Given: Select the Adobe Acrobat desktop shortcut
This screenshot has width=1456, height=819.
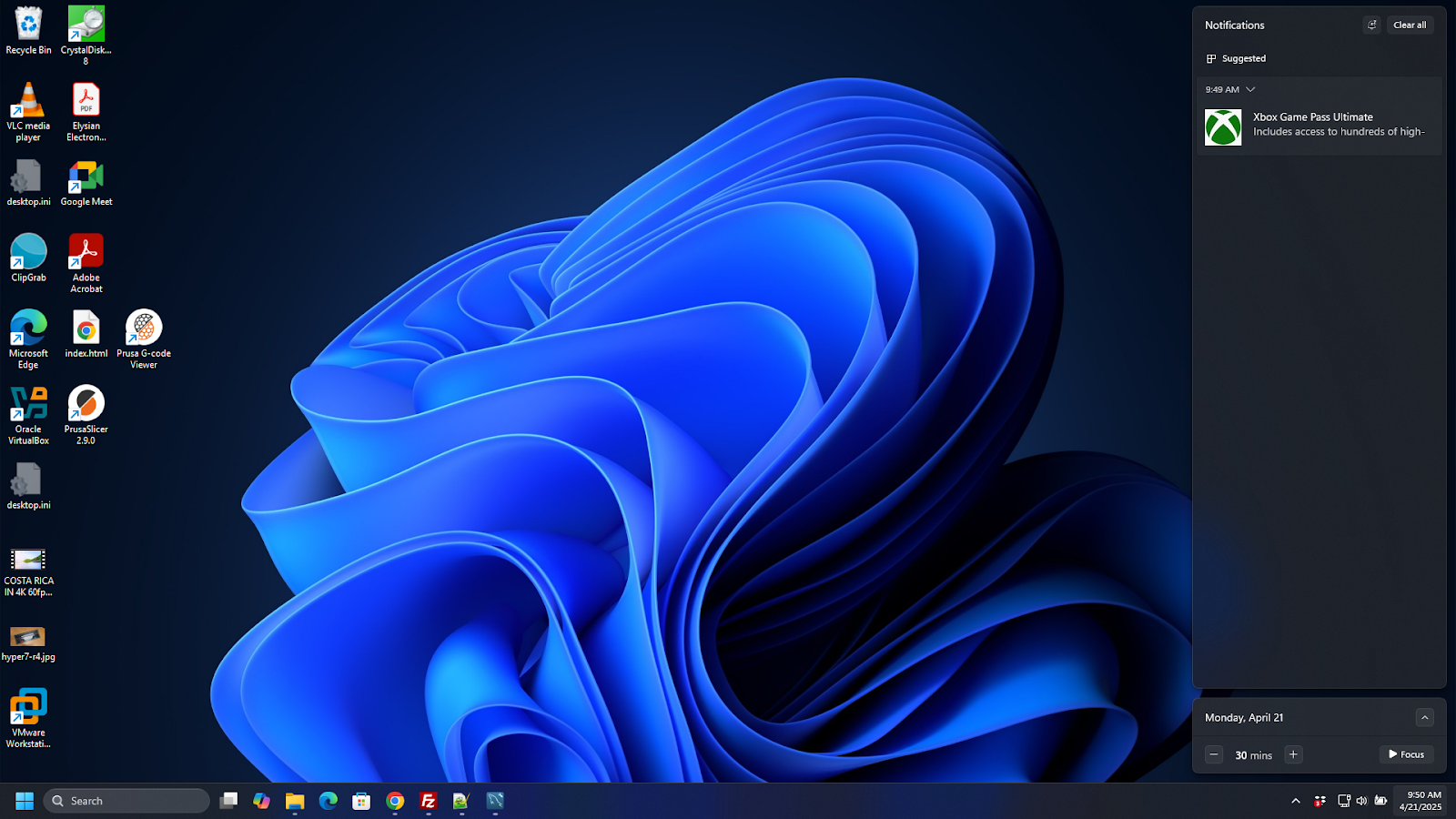Looking at the screenshot, I should click(x=86, y=263).
